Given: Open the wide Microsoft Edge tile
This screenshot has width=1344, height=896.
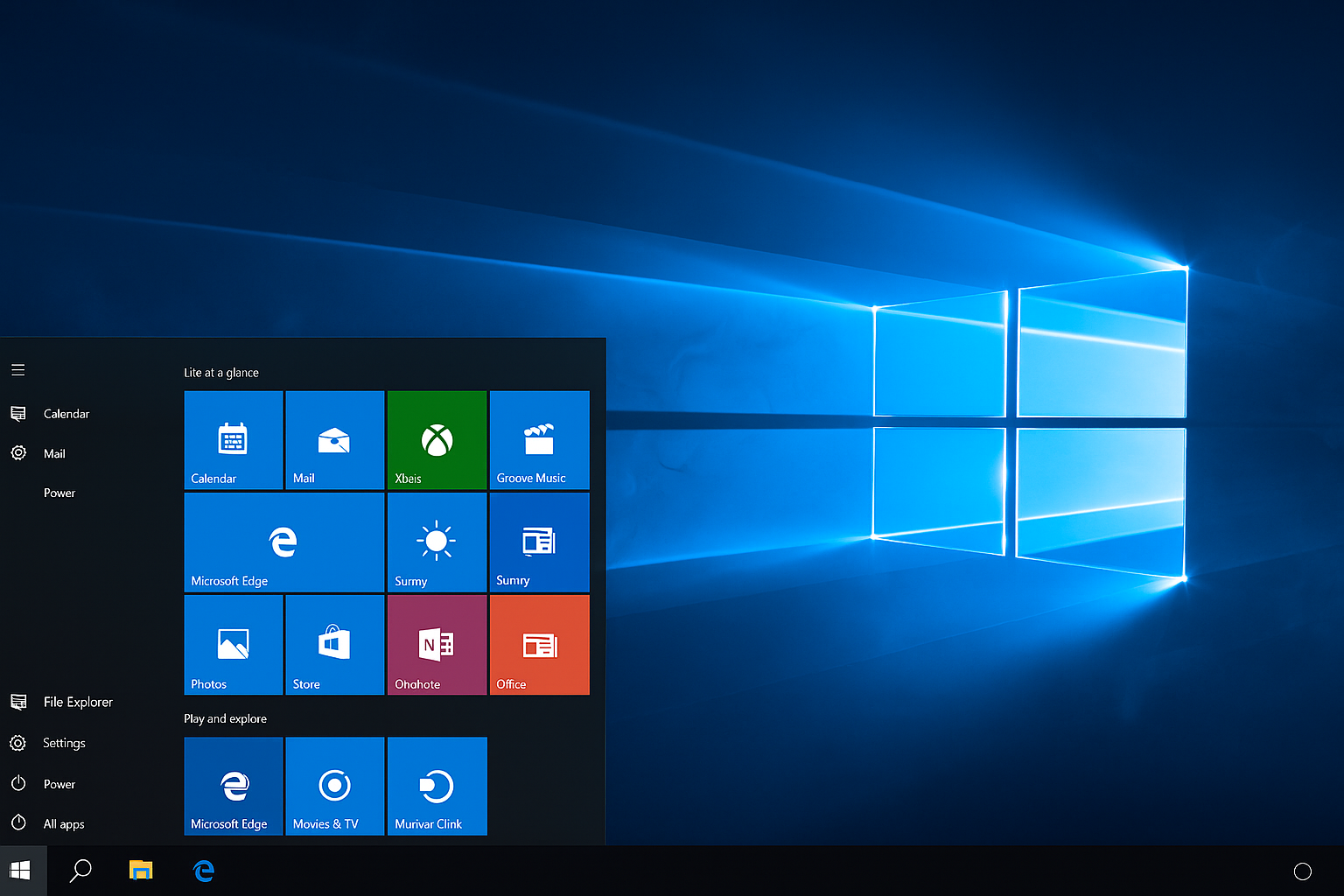Looking at the screenshot, I should [284, 542].
